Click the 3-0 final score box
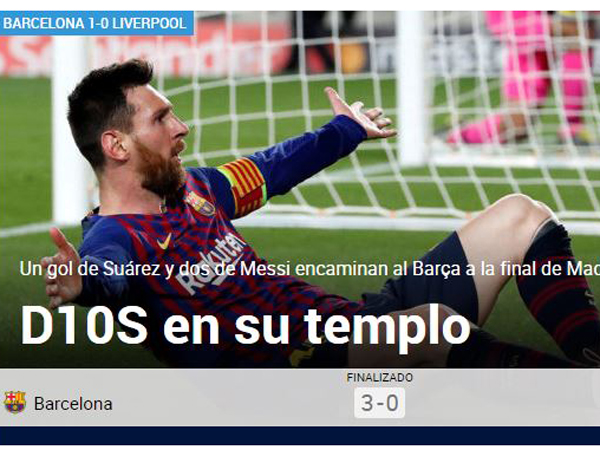600x450 pixels. pos(379,403)
